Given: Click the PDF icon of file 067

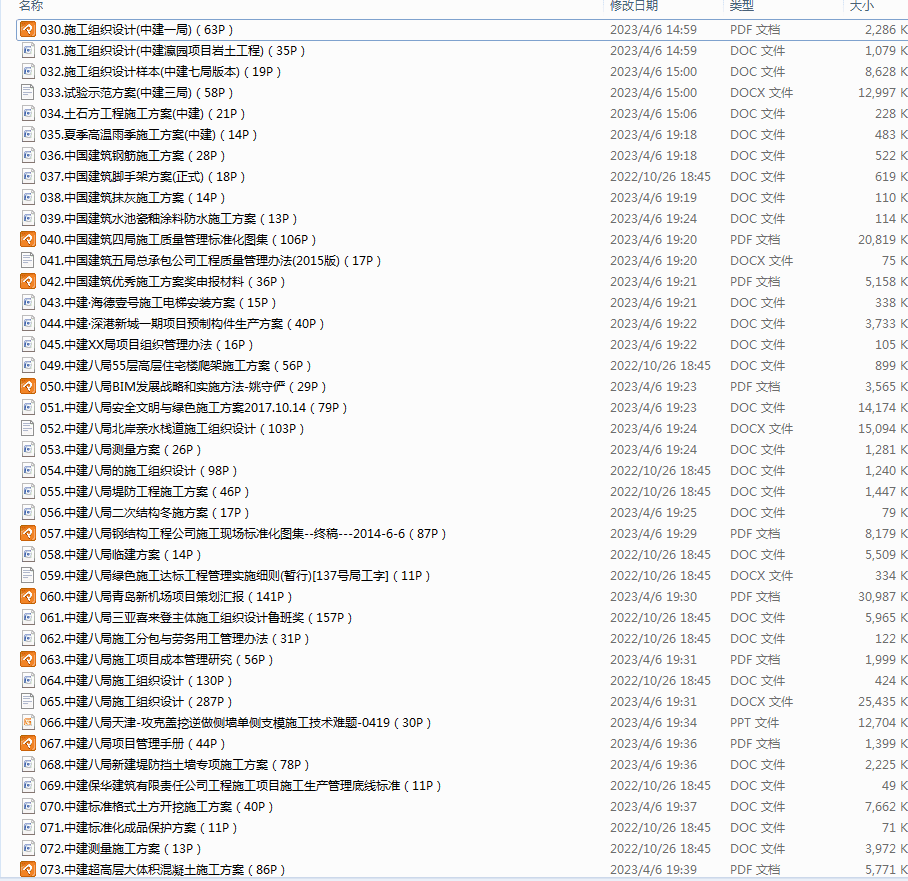Looking at the screenshot, I should pyautogui.click(x=27, y=743).
